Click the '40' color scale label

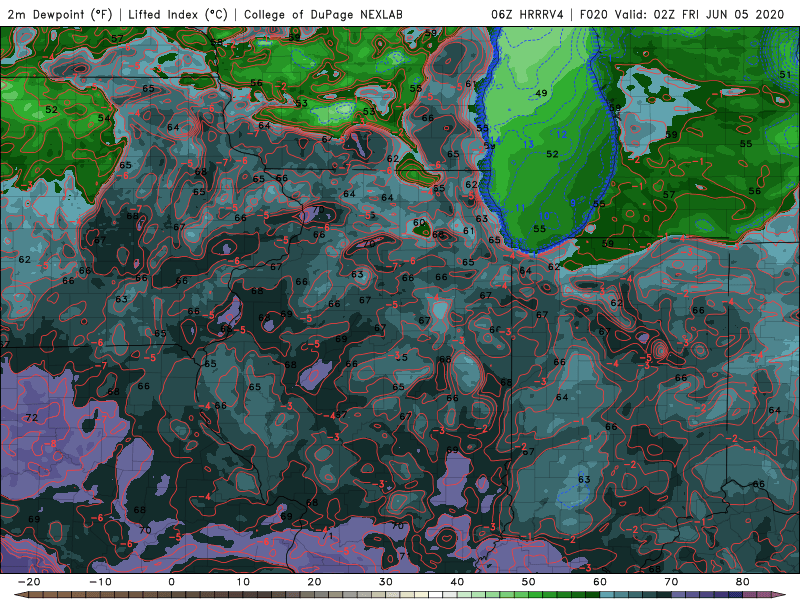pos(457,582)
